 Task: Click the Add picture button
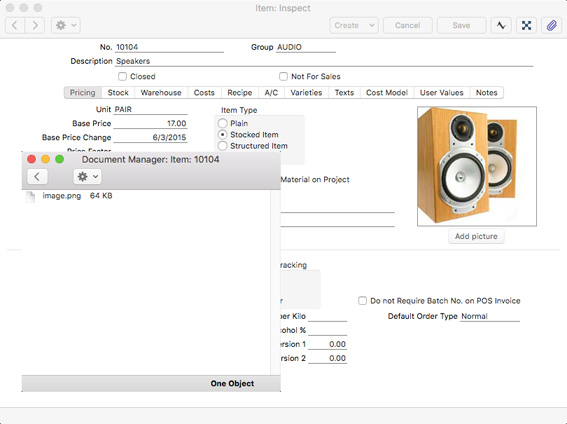(476, 236)
